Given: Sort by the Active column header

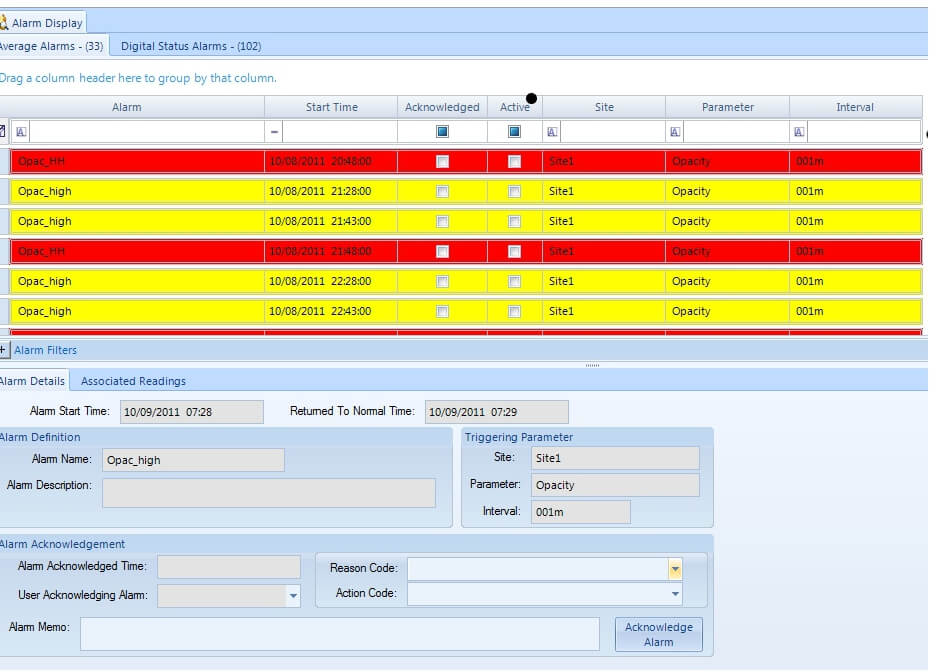Looking at the screenshot, I should pos(515,107).
